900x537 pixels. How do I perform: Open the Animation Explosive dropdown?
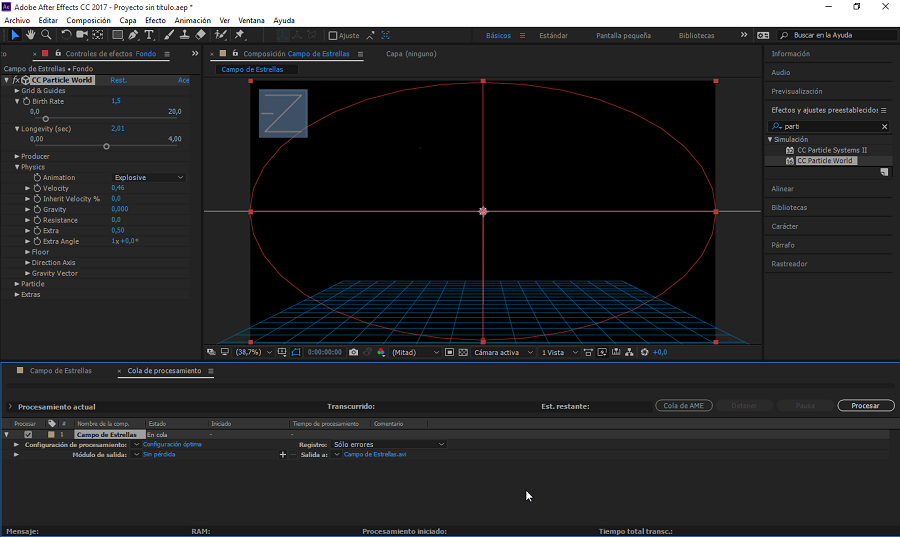click(149, 178)
